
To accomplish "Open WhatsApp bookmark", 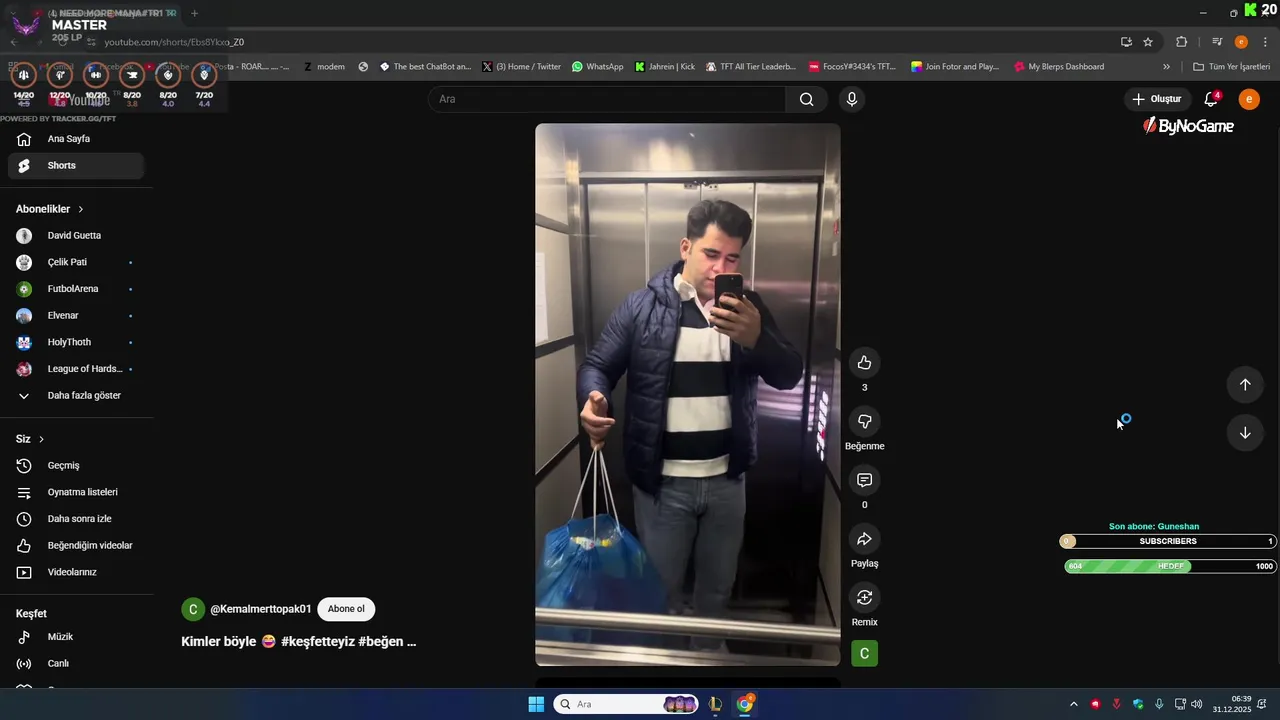I will click(x=597, y=67).
